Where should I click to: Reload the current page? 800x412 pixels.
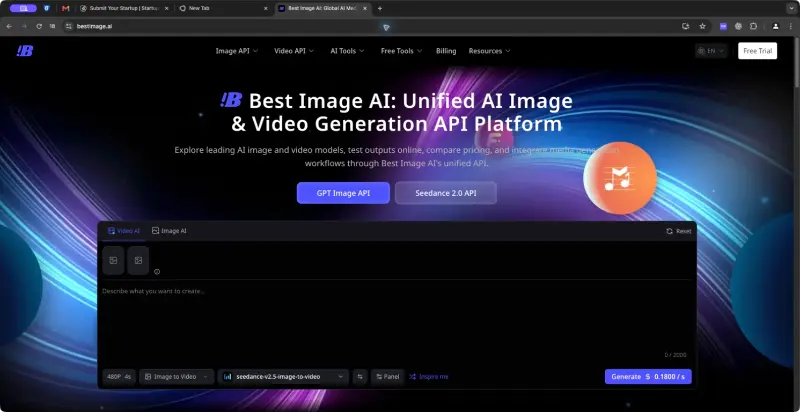[x=39, y=26]
